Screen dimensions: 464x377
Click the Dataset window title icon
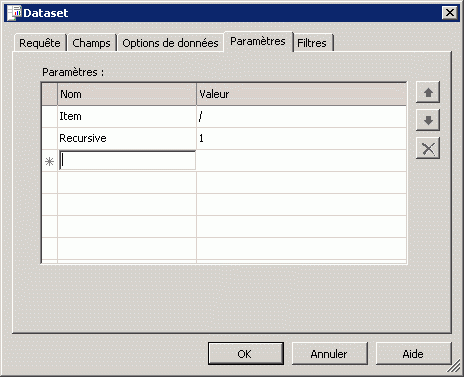[14, 13]
